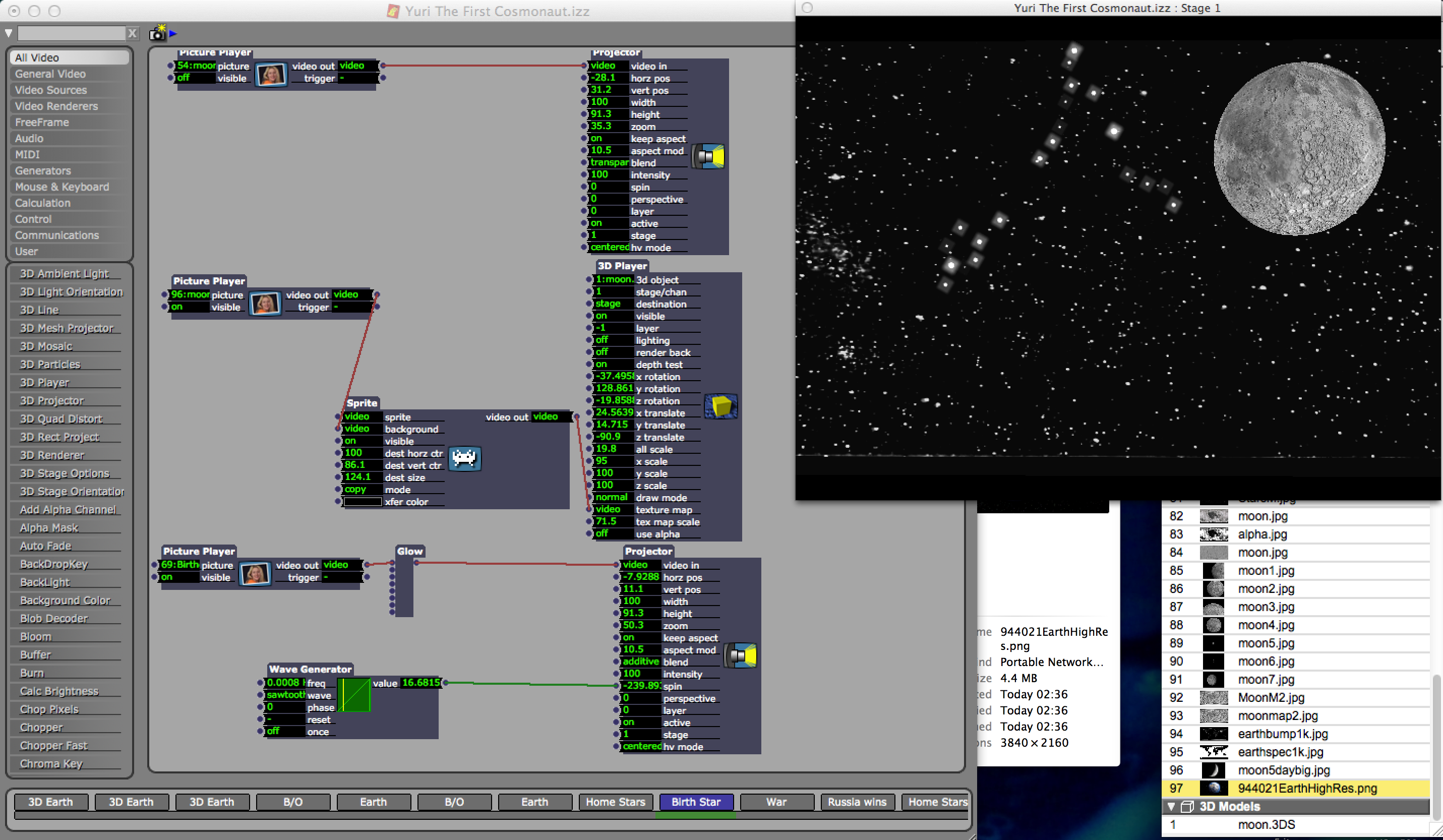This screenshot has width=1443, height=840.
Task: Click the actor search input field
Action: [x=72, y=33]
